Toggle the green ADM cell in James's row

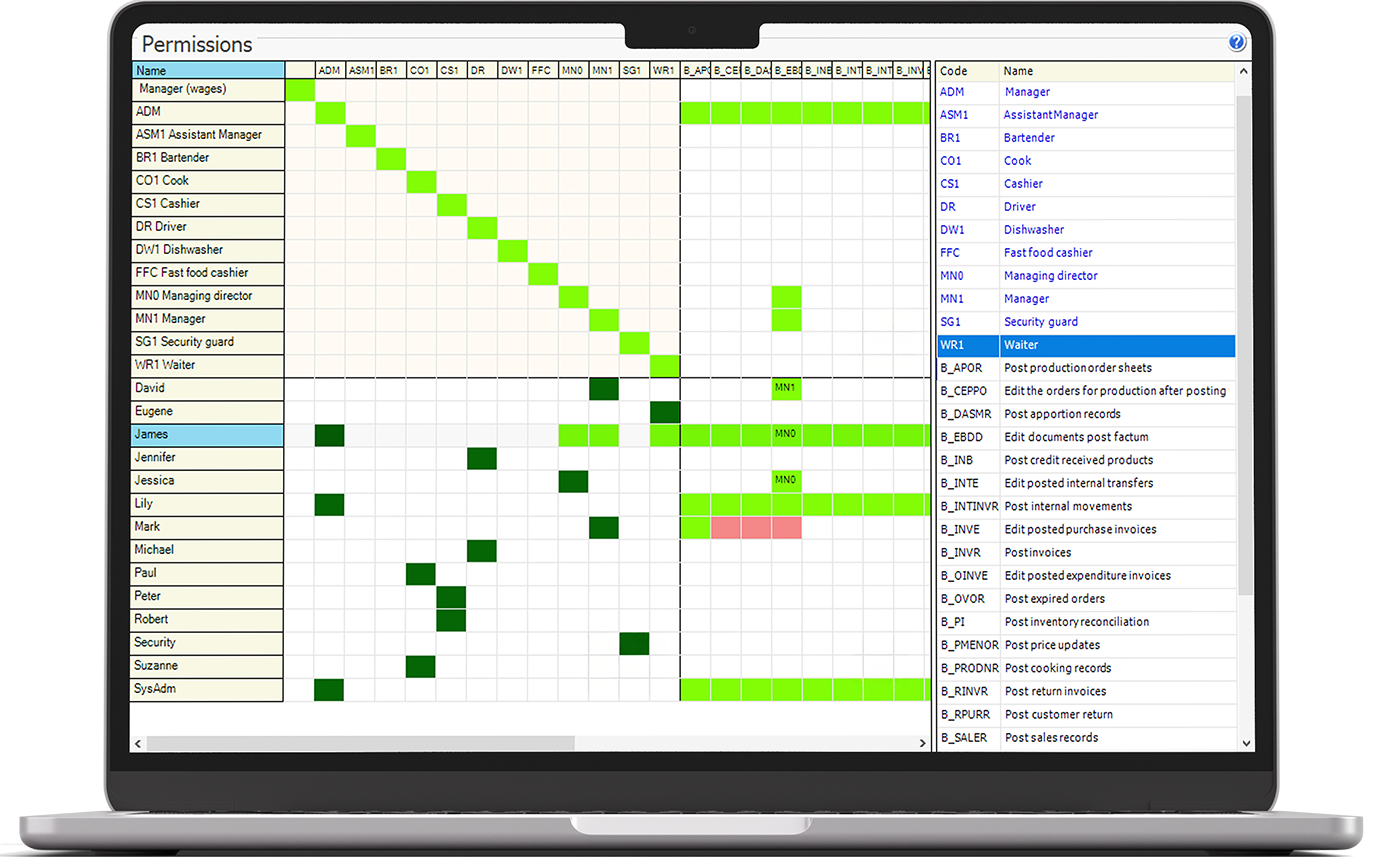tap(330, 434)
